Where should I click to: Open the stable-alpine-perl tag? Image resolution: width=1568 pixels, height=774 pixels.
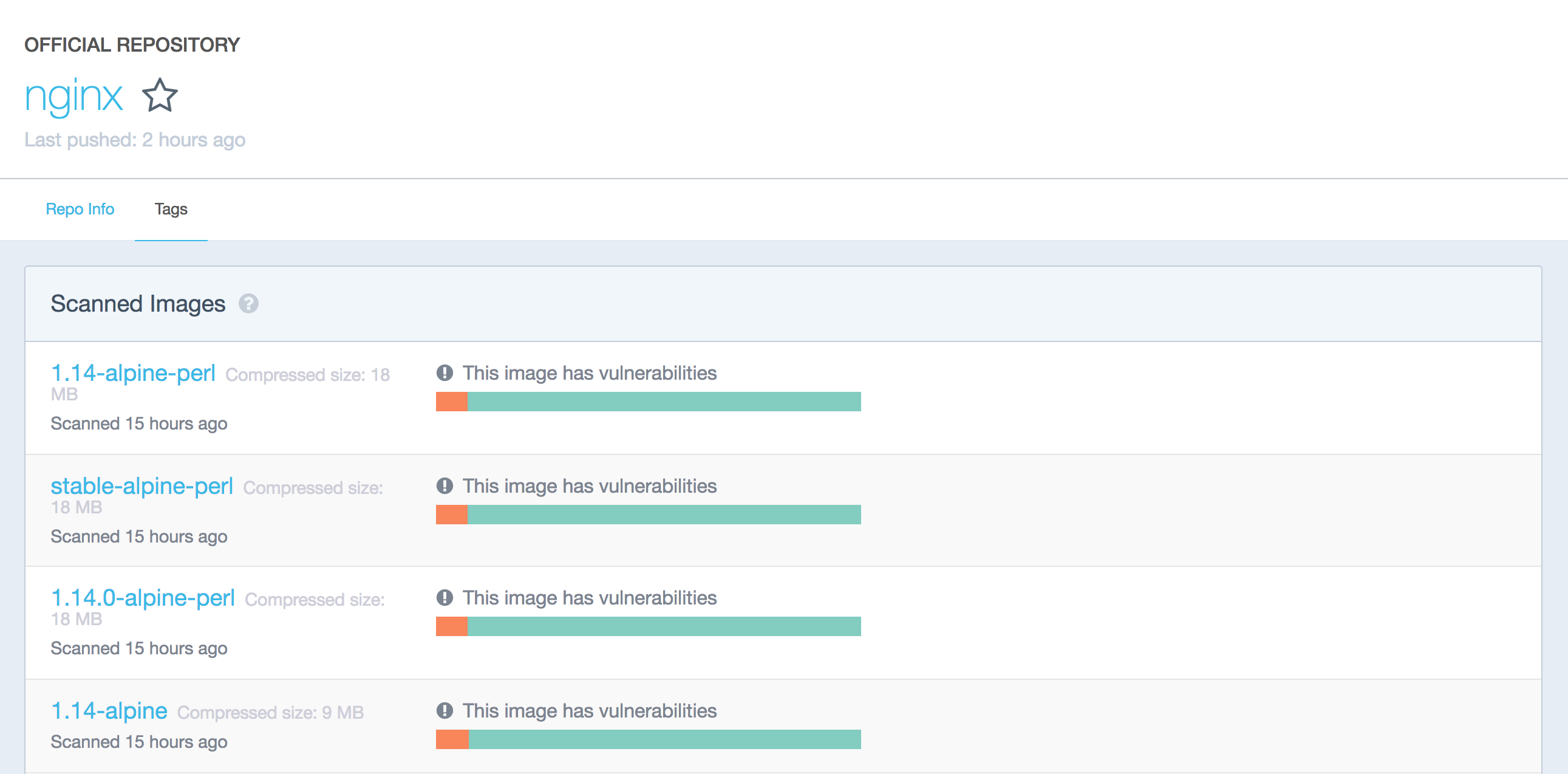pyautogui.click(x=141, y=485)
